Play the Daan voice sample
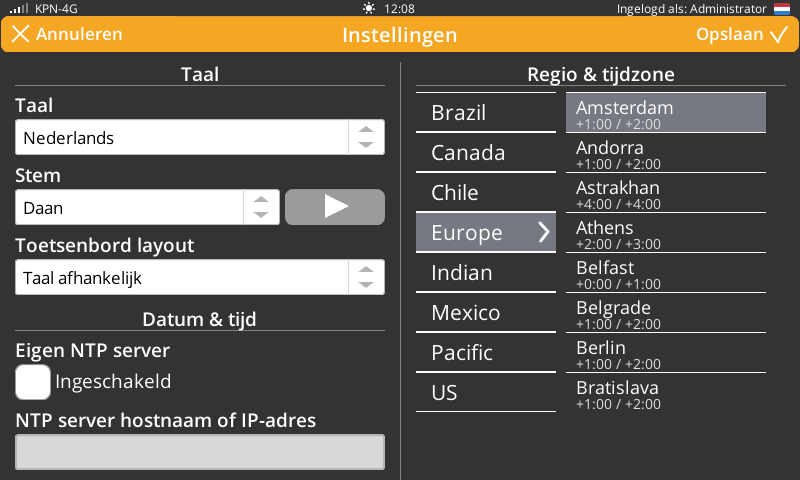Viewport: 800px width, 480px height. [335, 207]
